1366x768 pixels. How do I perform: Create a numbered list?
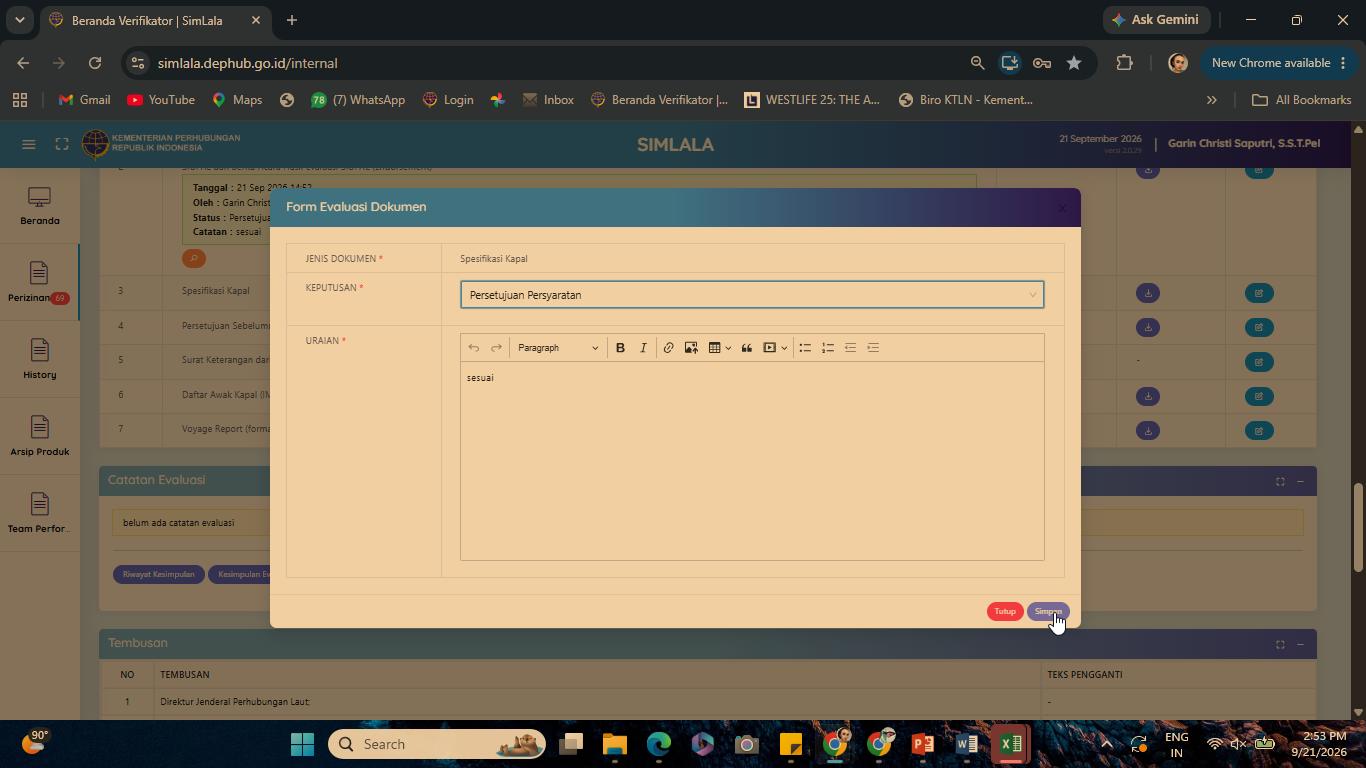coord(828,348)
